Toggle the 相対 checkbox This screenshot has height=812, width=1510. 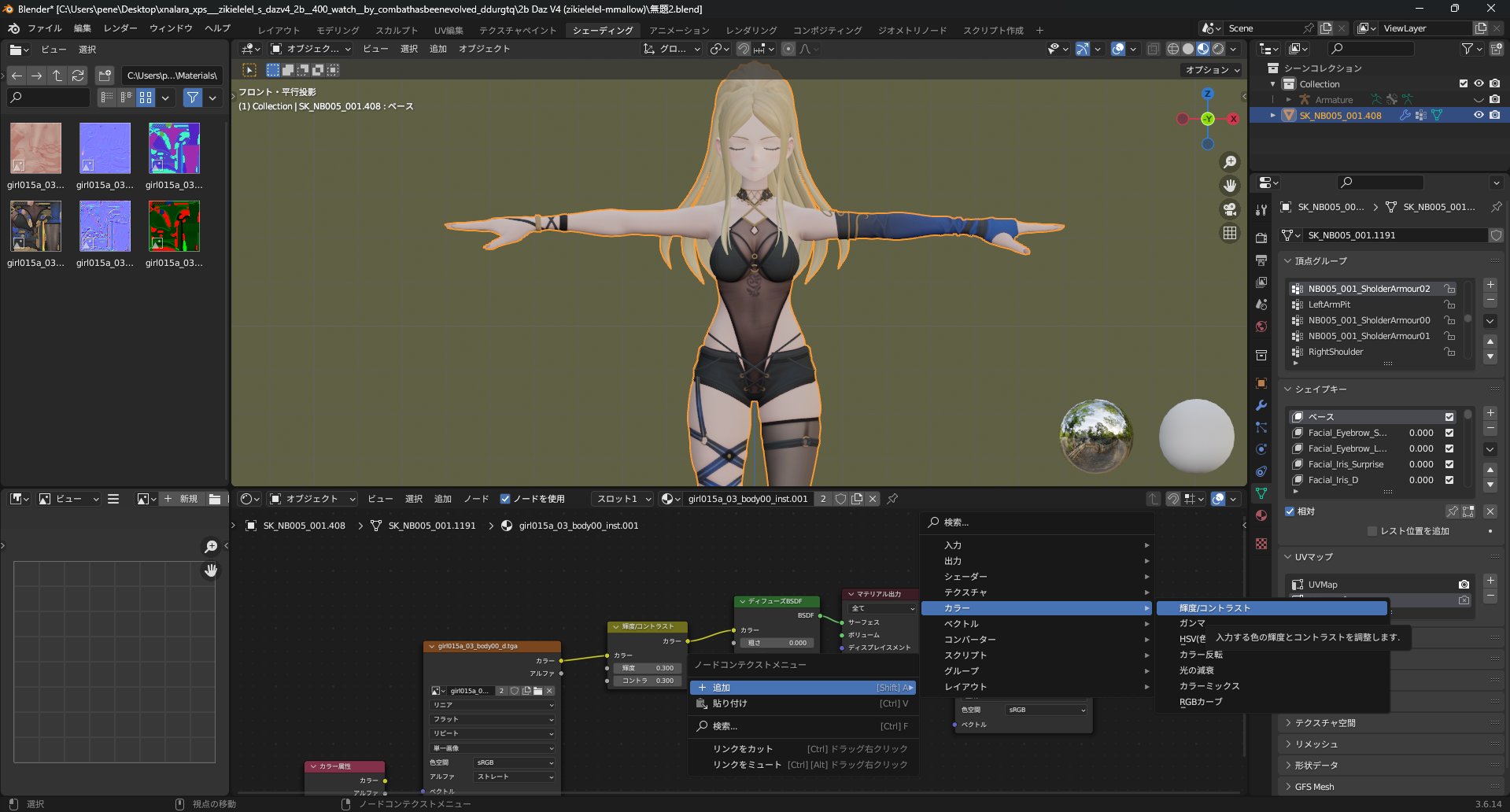[1290, 511]
